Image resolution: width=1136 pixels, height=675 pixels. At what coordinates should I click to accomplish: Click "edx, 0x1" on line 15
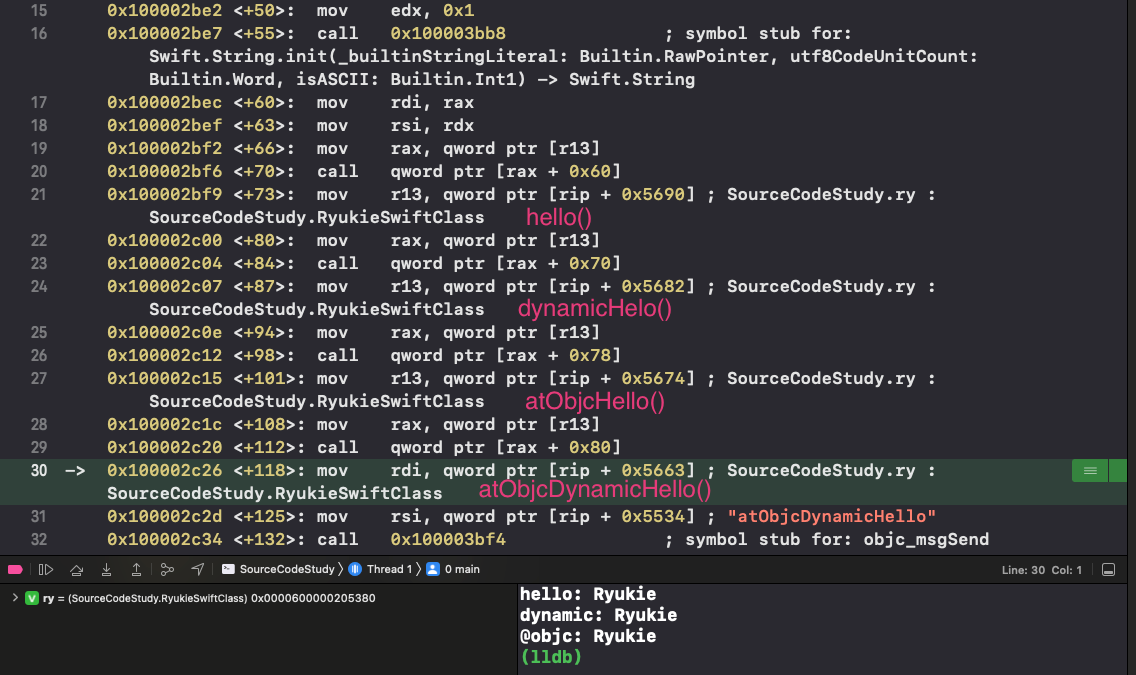pos(432,11)
